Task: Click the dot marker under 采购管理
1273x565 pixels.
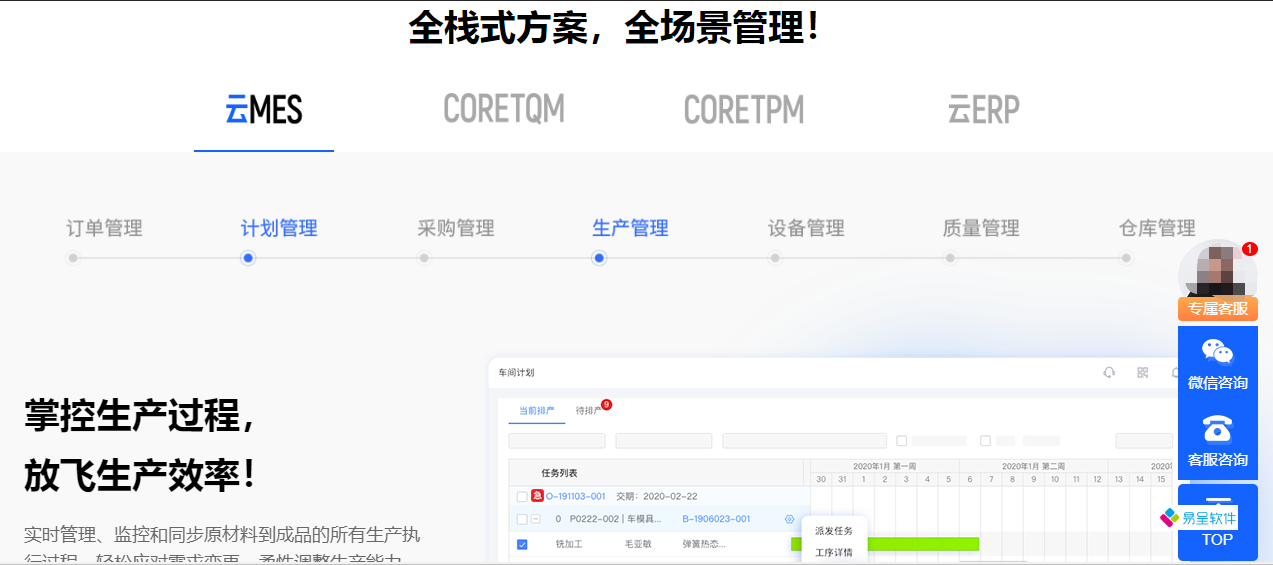Action: point(424,258)
